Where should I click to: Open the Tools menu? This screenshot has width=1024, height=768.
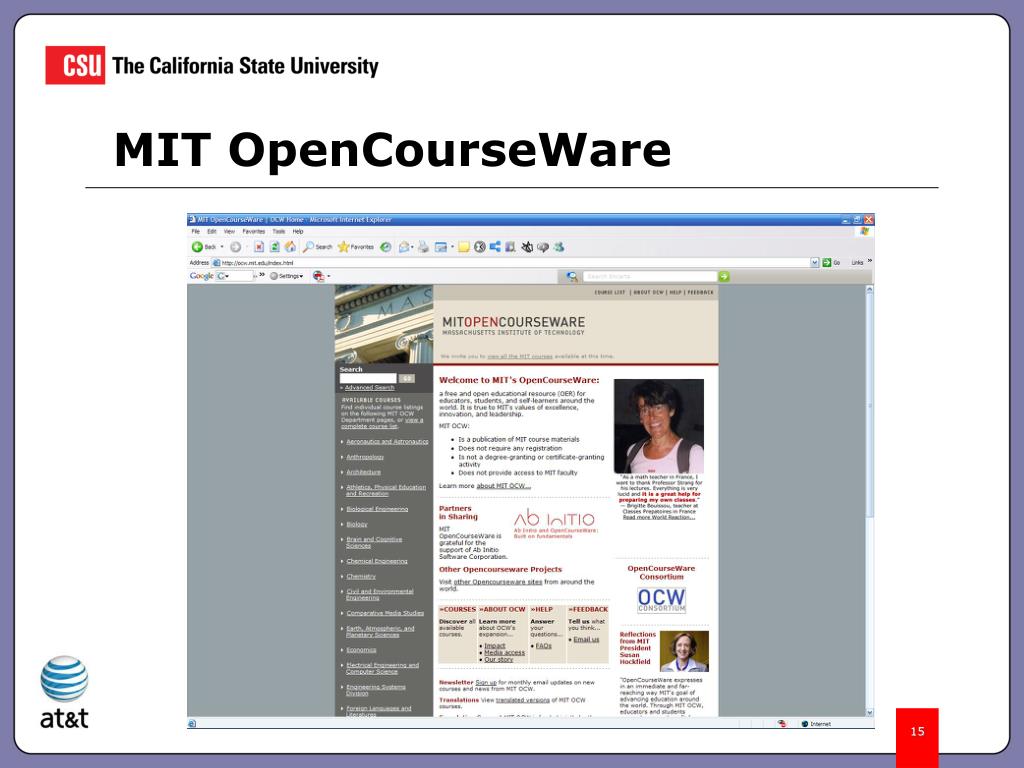[x=279, y=231]
